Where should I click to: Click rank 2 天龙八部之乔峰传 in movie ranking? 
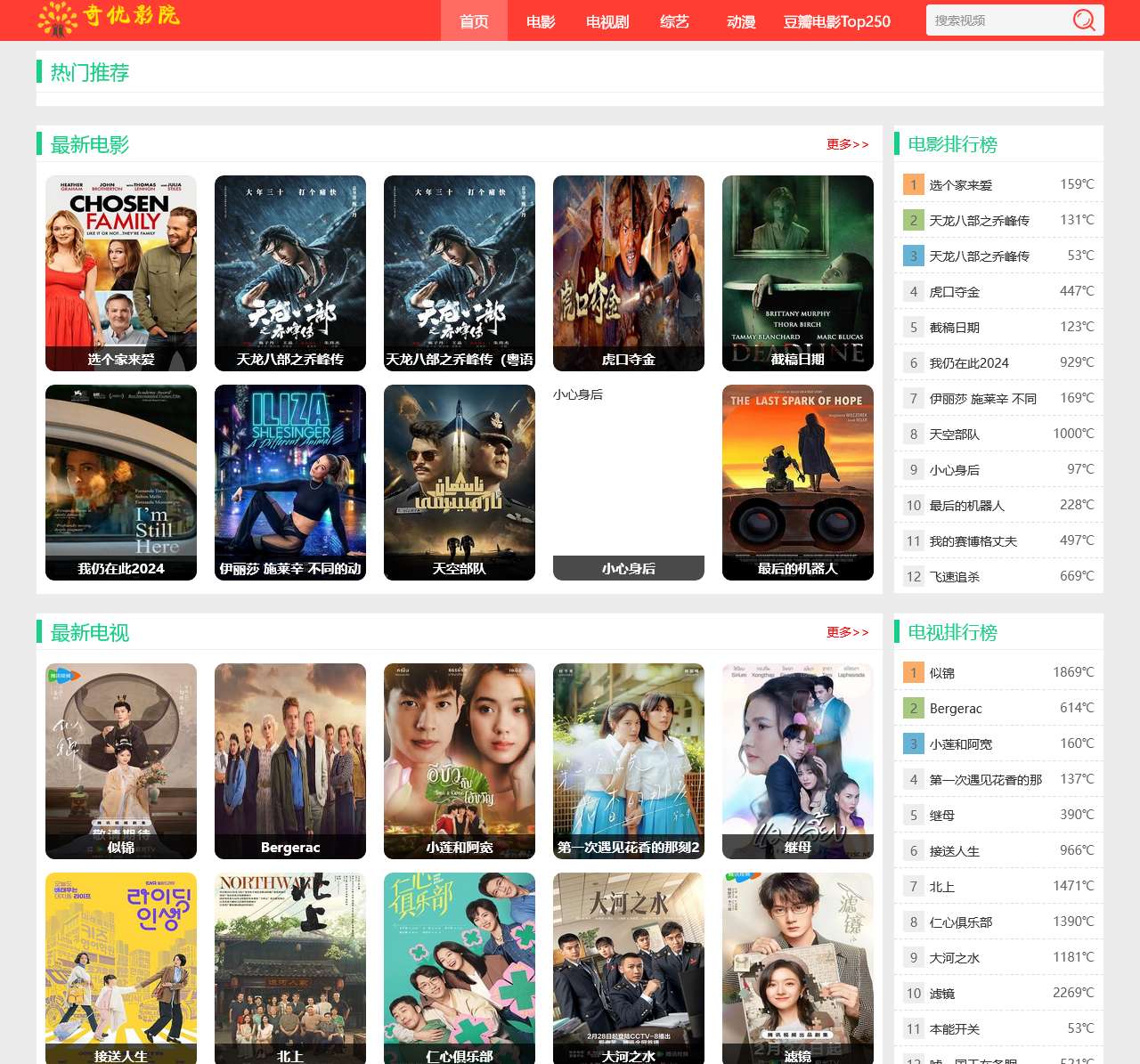979,221
